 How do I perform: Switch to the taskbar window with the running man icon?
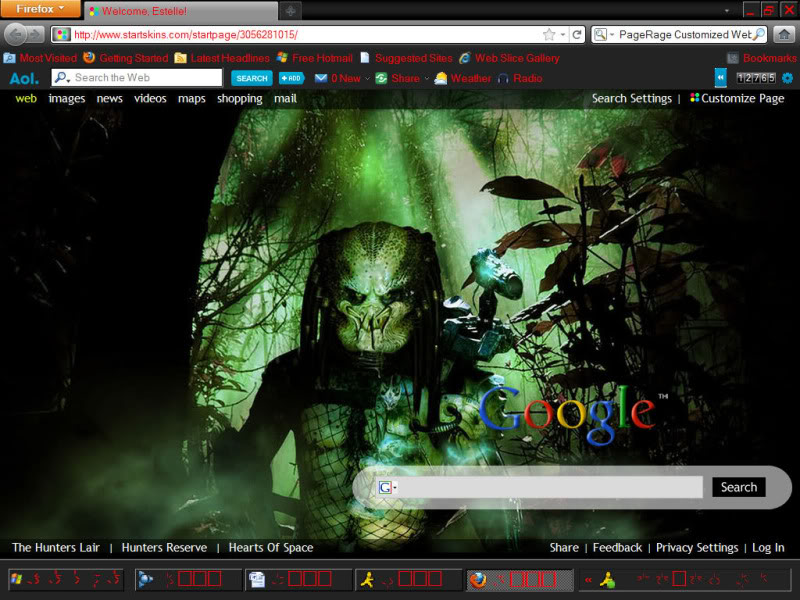pos(408,580)
